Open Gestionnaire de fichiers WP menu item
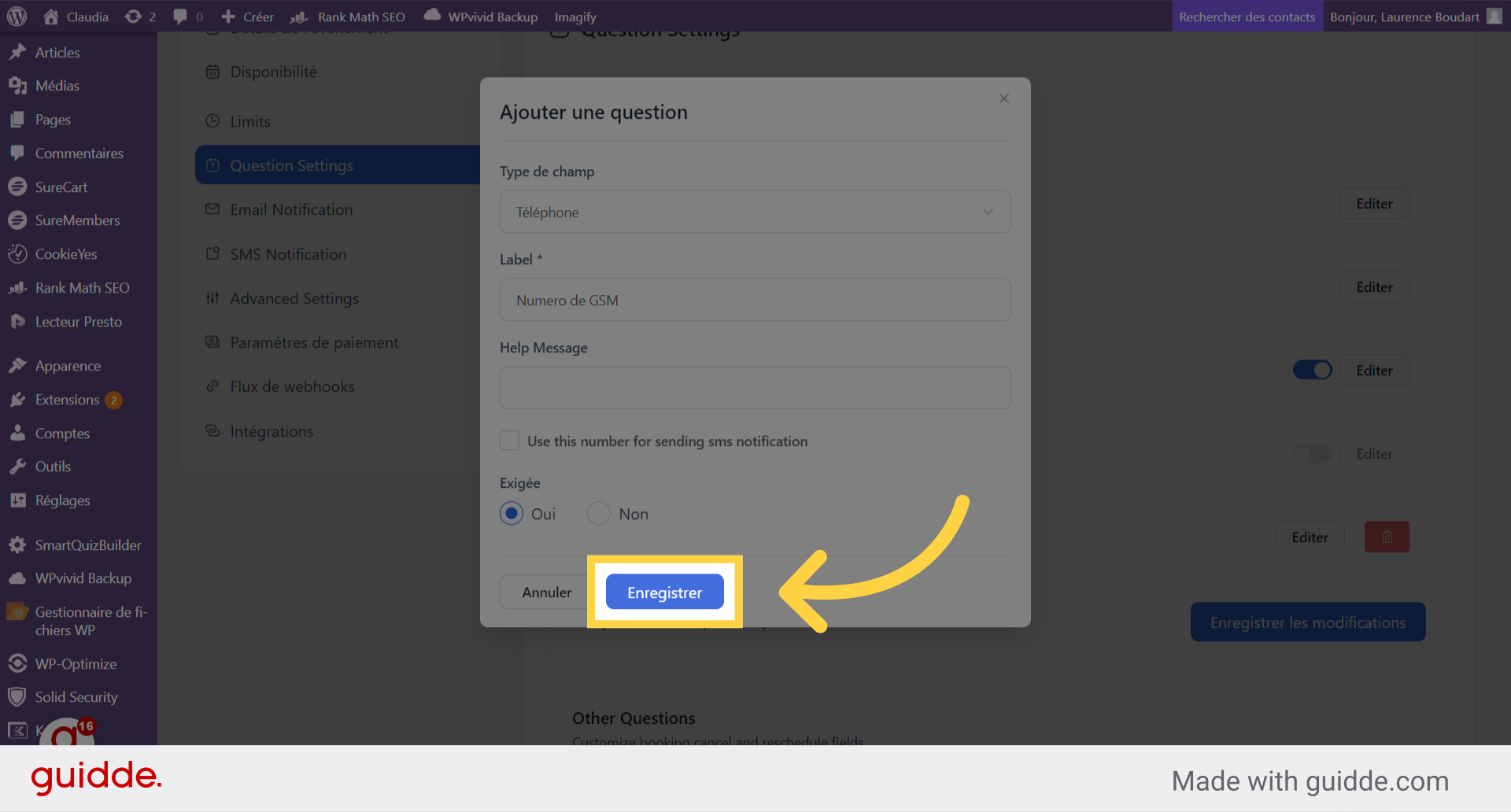Screen dimensions: 1511x812 79,621
